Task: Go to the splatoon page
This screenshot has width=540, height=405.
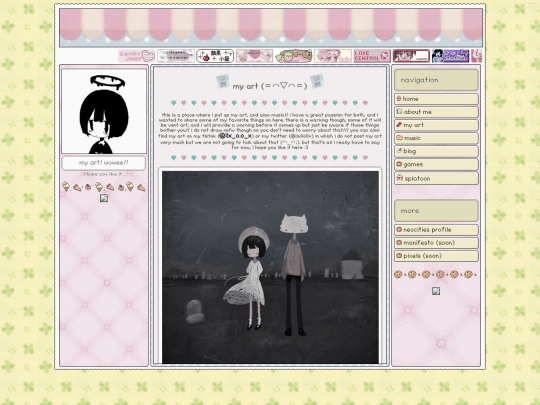Action: (436, 178)
